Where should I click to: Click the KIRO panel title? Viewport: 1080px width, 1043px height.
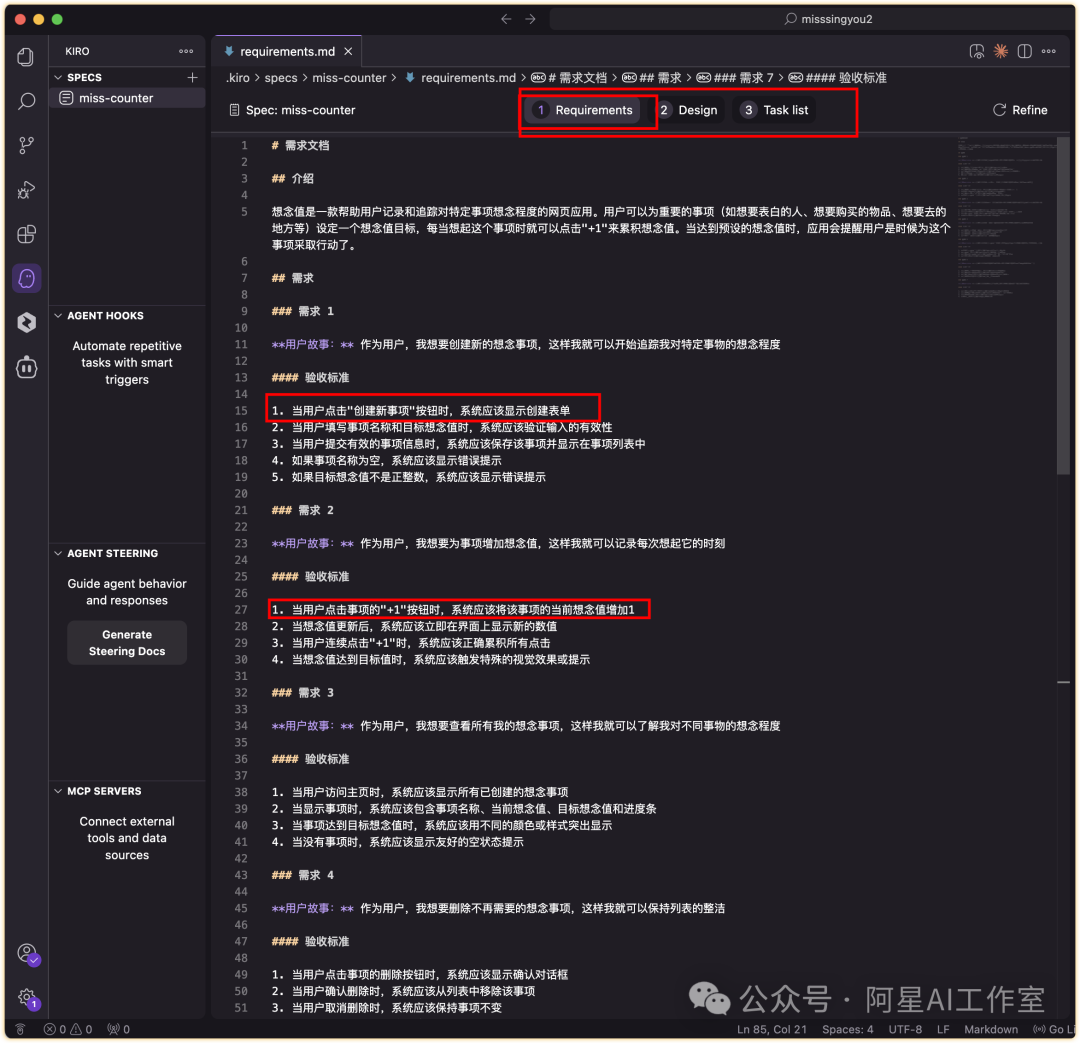click(77, 51)
